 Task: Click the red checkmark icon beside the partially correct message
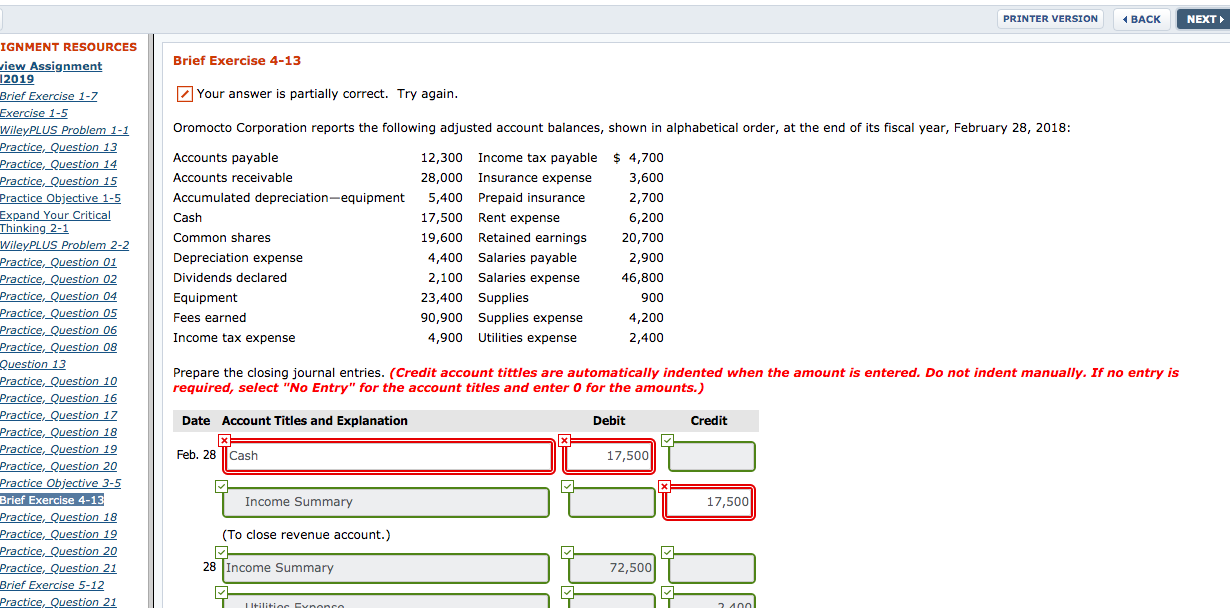[x=184, y=92]
